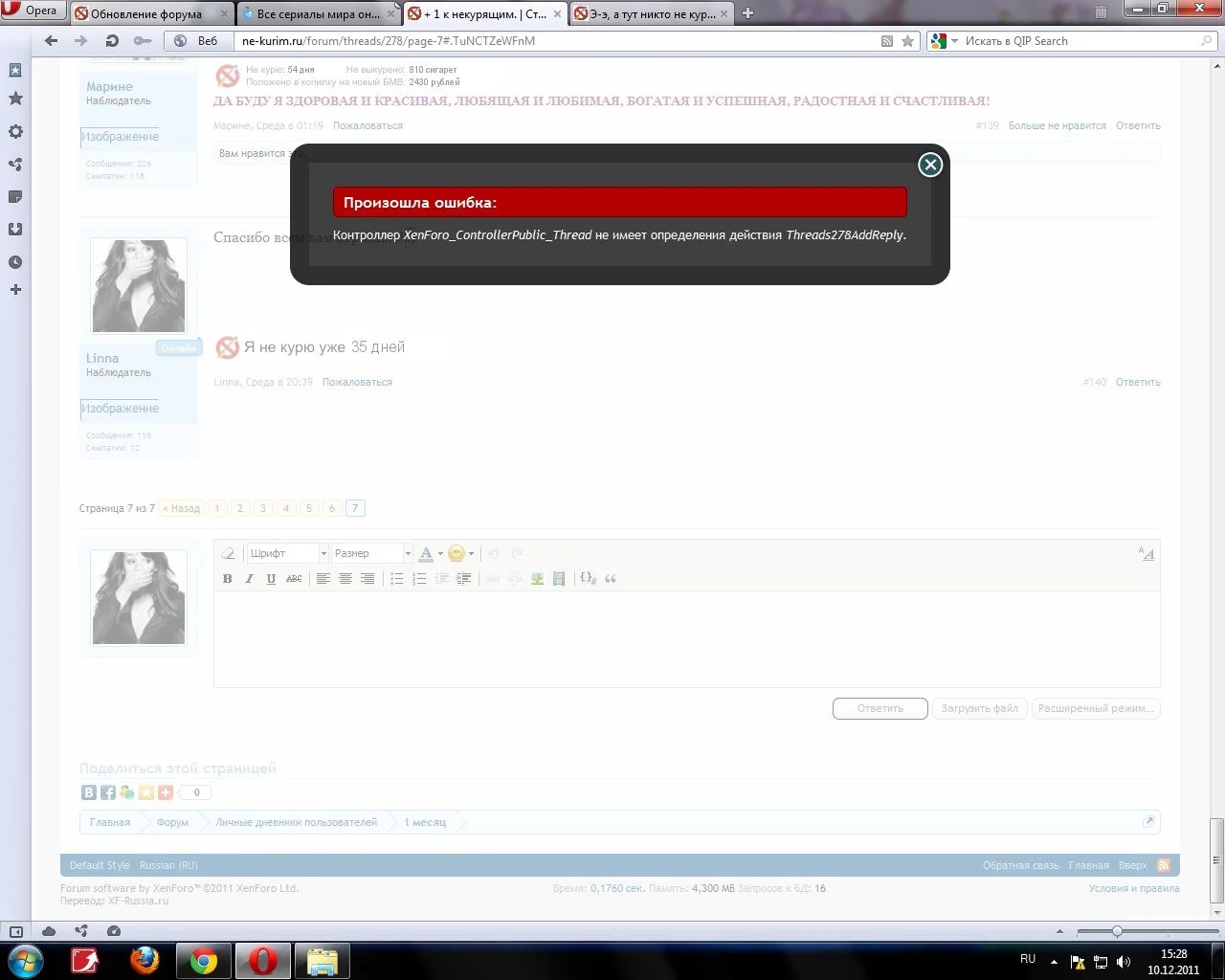Open the Условия и правила link
Image resolution: width=1225 pixels, height=980 pixels.
1134,888
